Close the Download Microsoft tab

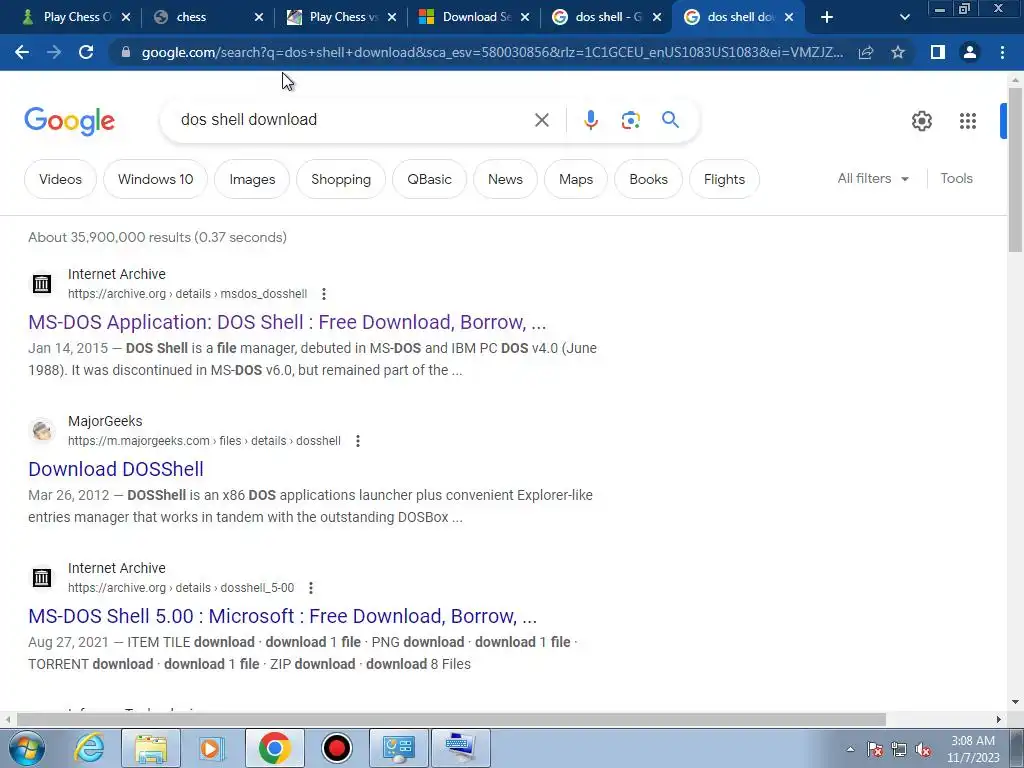point(525,18)
